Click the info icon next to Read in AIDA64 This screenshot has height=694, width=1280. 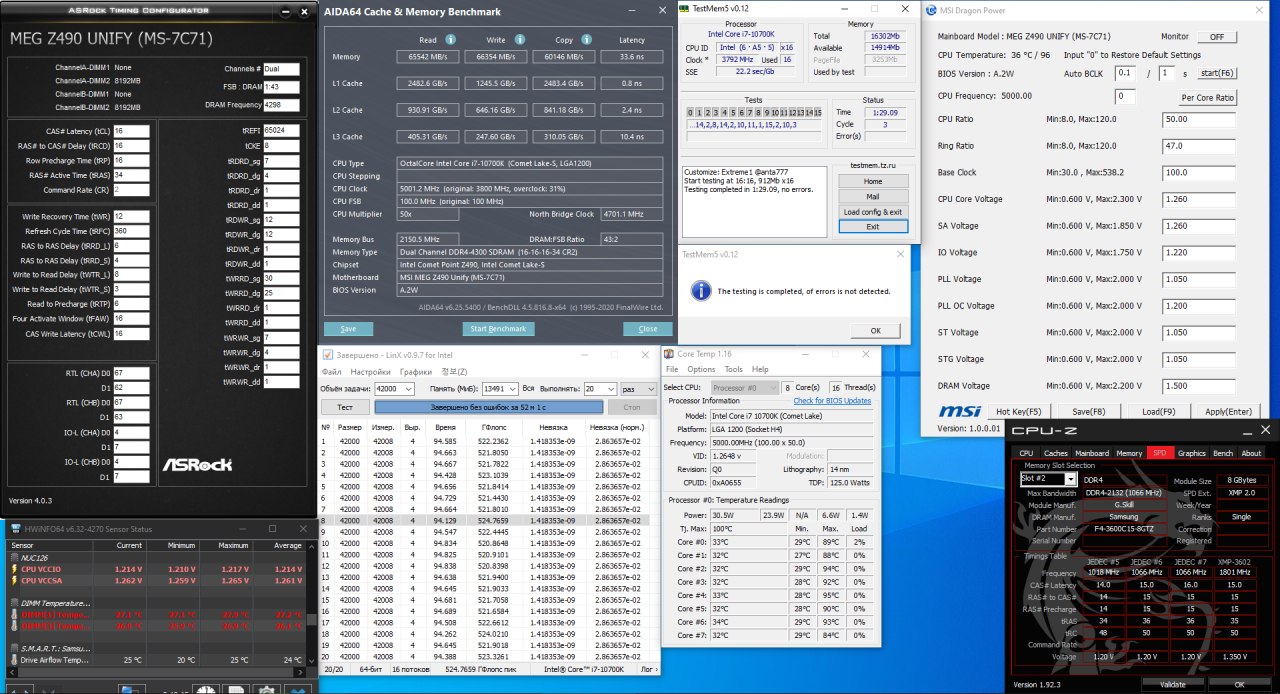pos(451,40)
